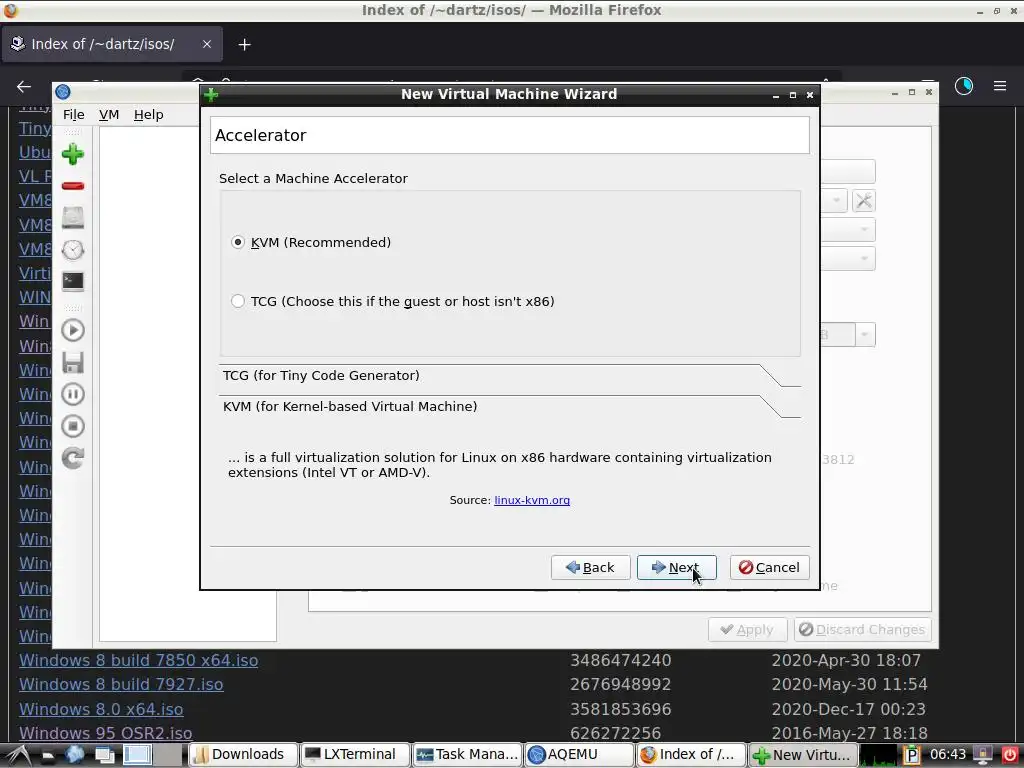Pause the VM with the pause icon
Image resolution: width=1024 pixels, height=768 pixels.
coord(72,394)
